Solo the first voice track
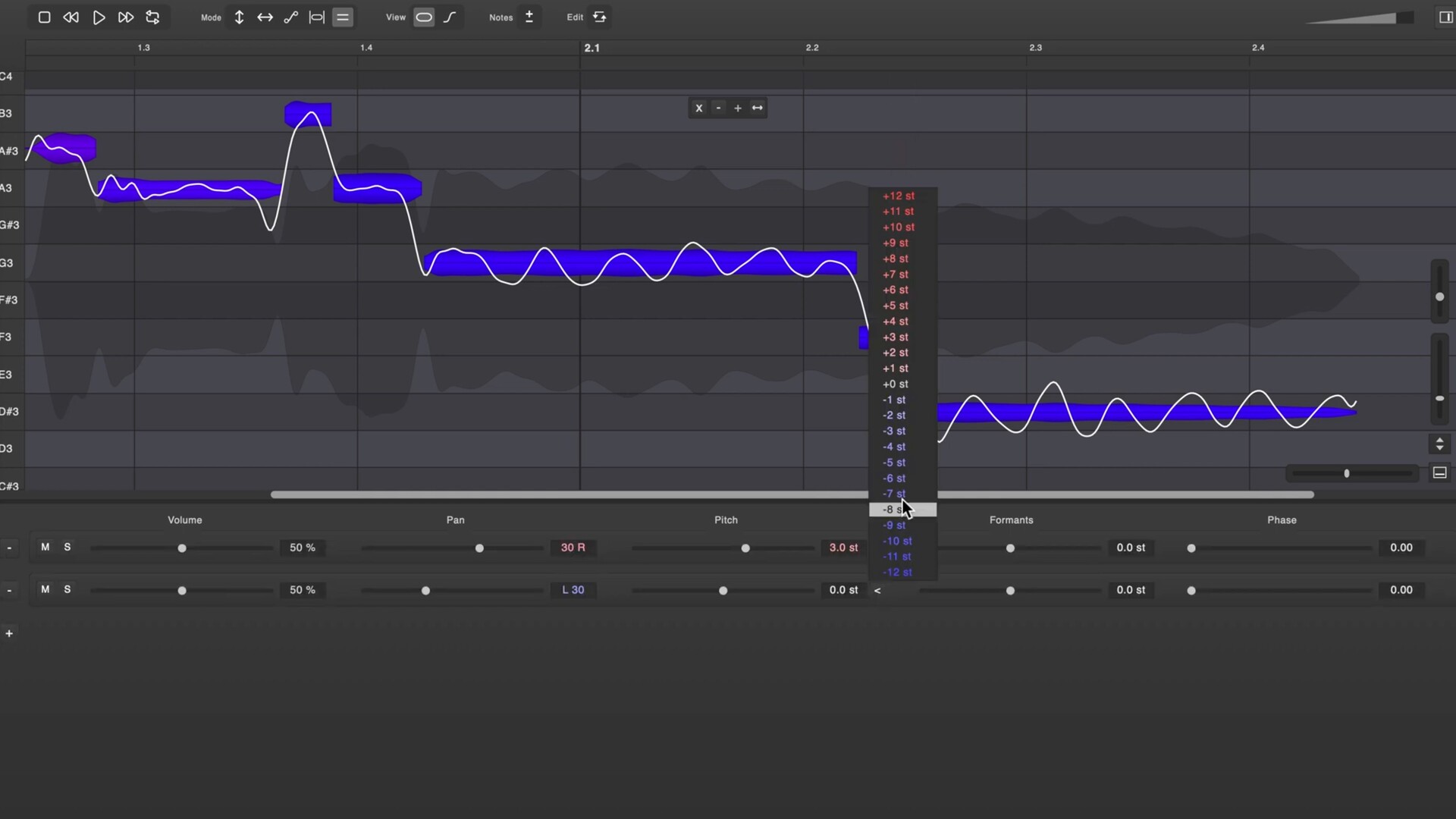Viewport: 1456px width, 819px height. point(67,547)
